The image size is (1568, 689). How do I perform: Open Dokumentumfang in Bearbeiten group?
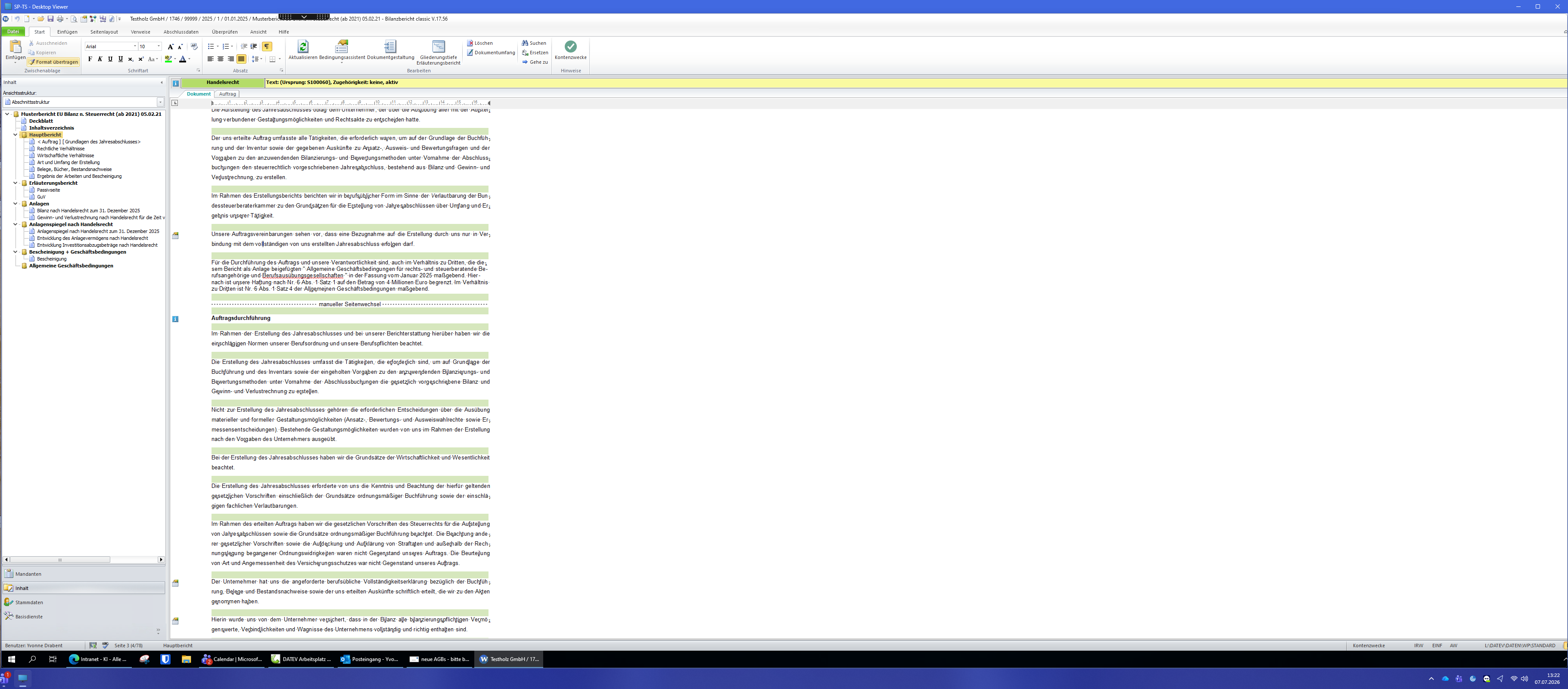[491, 53]
